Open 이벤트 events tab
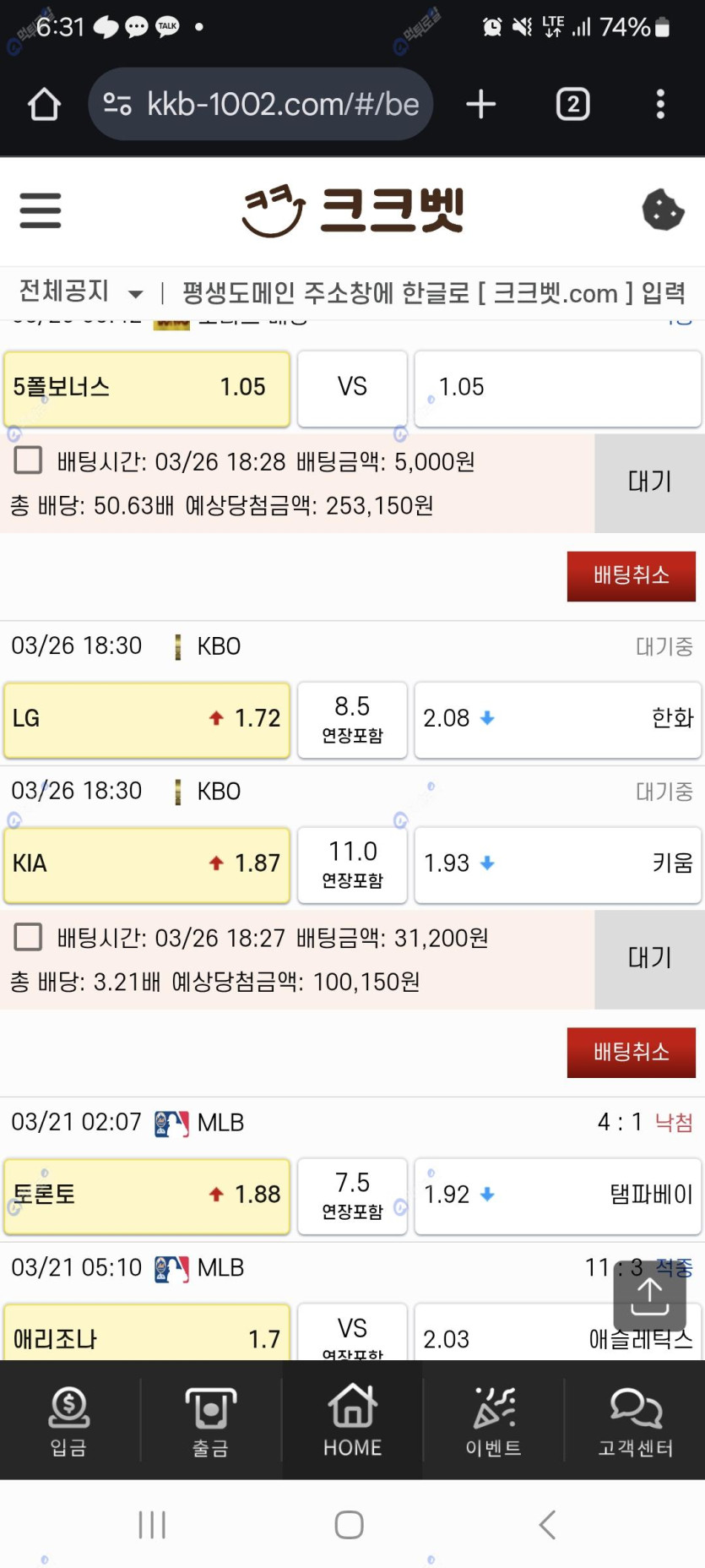This screenshot has width=705, height=1568. (x=494, y=1423)
